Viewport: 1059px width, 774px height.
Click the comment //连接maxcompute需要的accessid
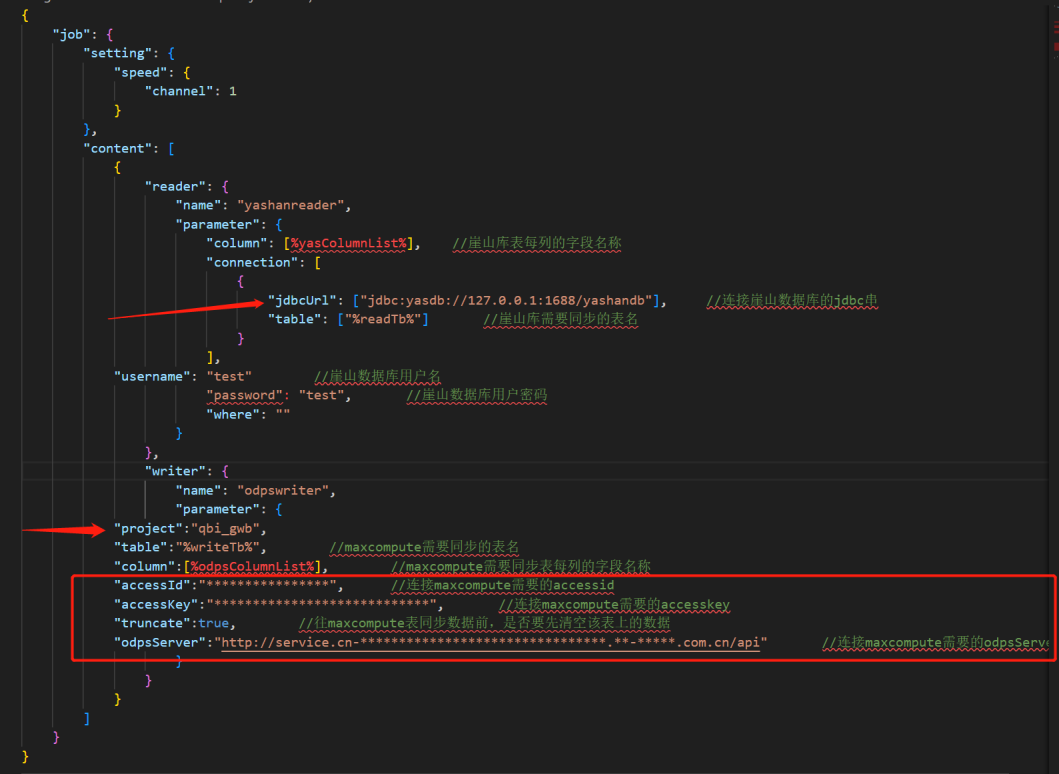pos(502,585)
